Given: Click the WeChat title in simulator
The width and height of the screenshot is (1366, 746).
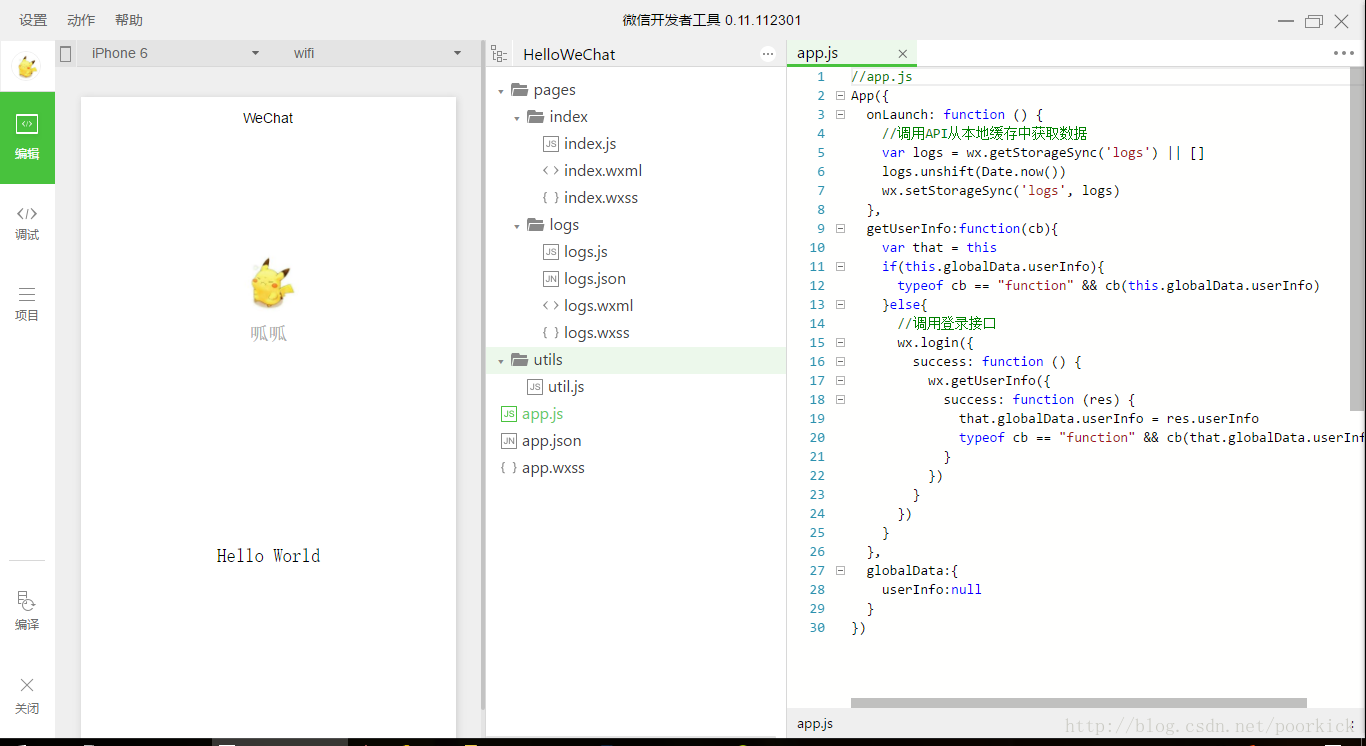Looking at the screenshot, I should pyautogui.click(x=268, y=118).
